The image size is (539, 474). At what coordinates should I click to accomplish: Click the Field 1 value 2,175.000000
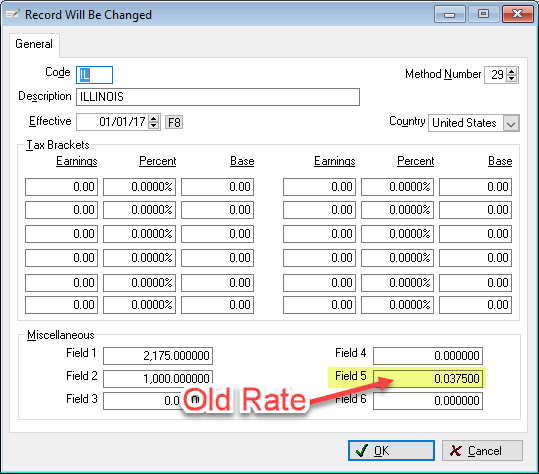tap(158, 356)
